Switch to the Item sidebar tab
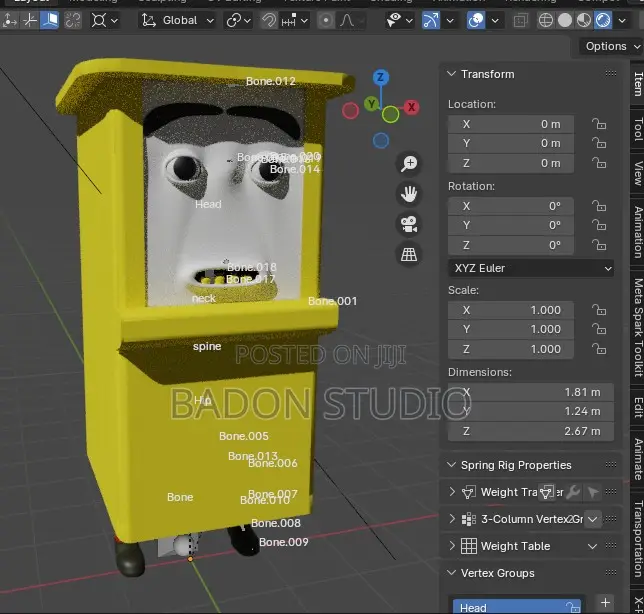The height and width of the screenshot is (614, 644). click(x=637, y=84)
